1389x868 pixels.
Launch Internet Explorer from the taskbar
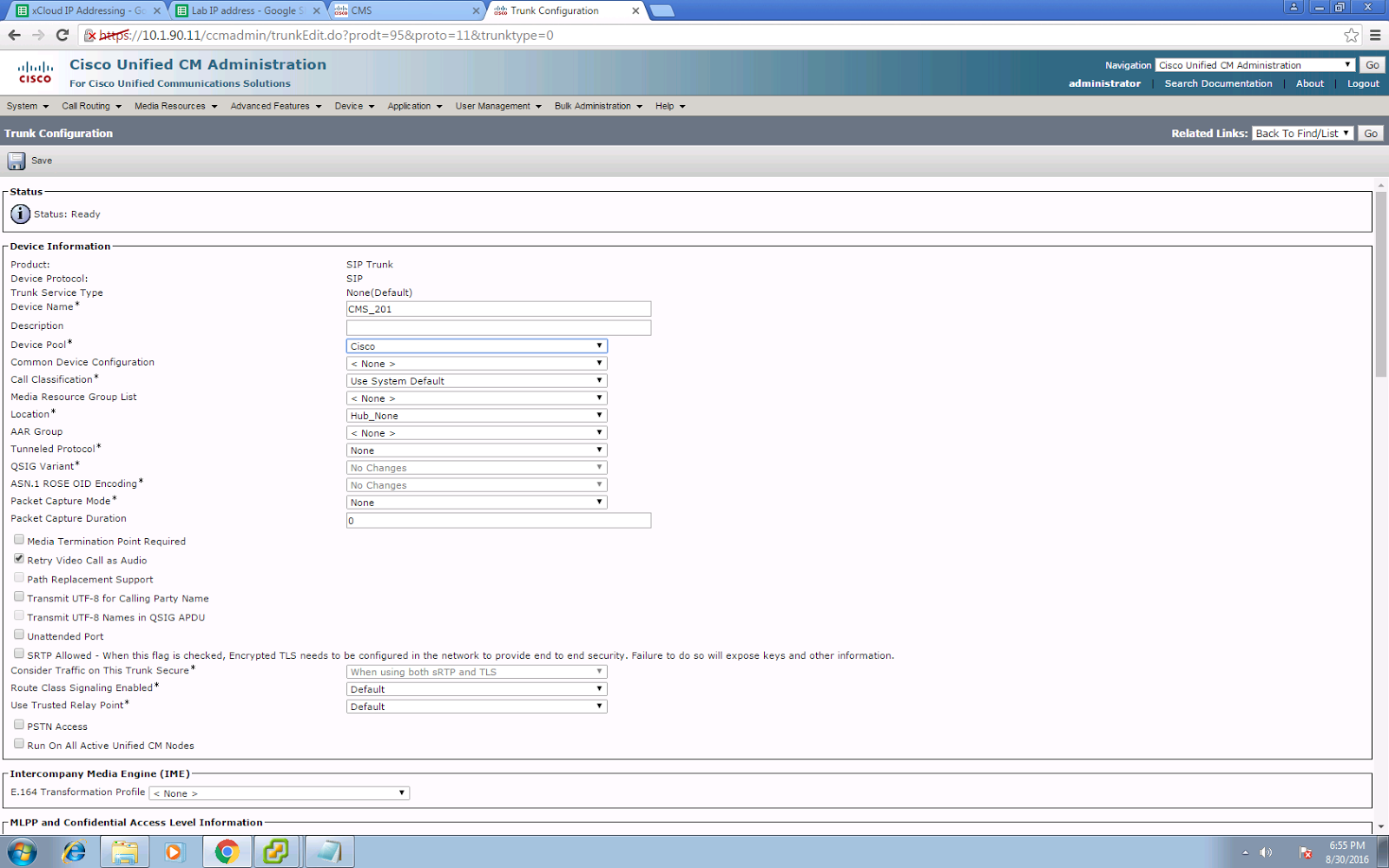[x=74, y=852]
